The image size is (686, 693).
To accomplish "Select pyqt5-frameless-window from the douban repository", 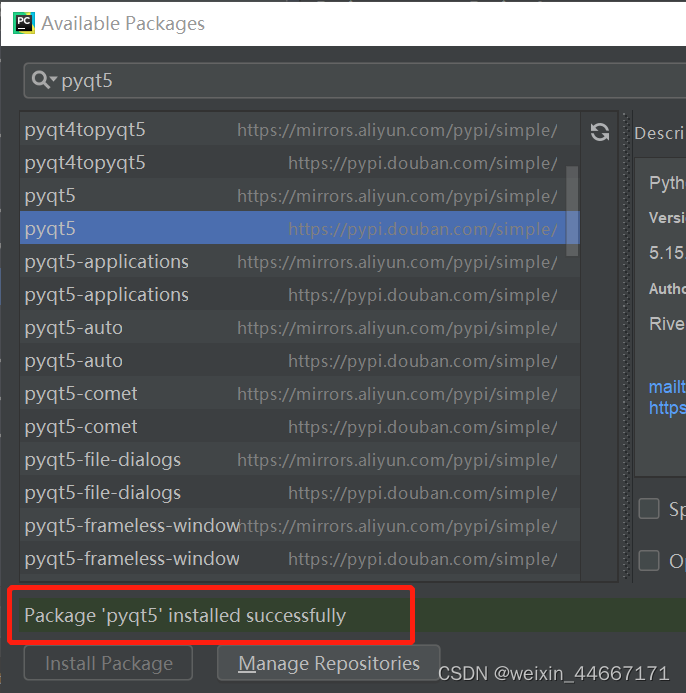I will click(300, 558).
